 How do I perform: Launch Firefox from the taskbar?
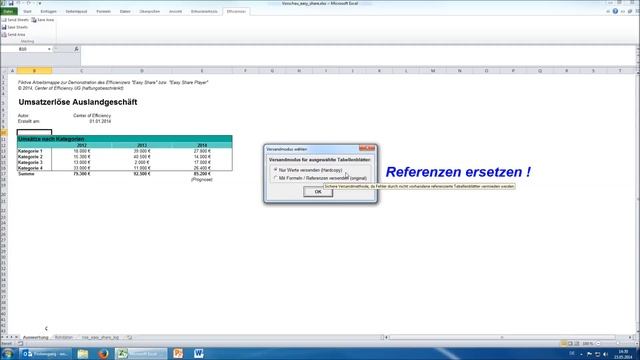[103, 353]
